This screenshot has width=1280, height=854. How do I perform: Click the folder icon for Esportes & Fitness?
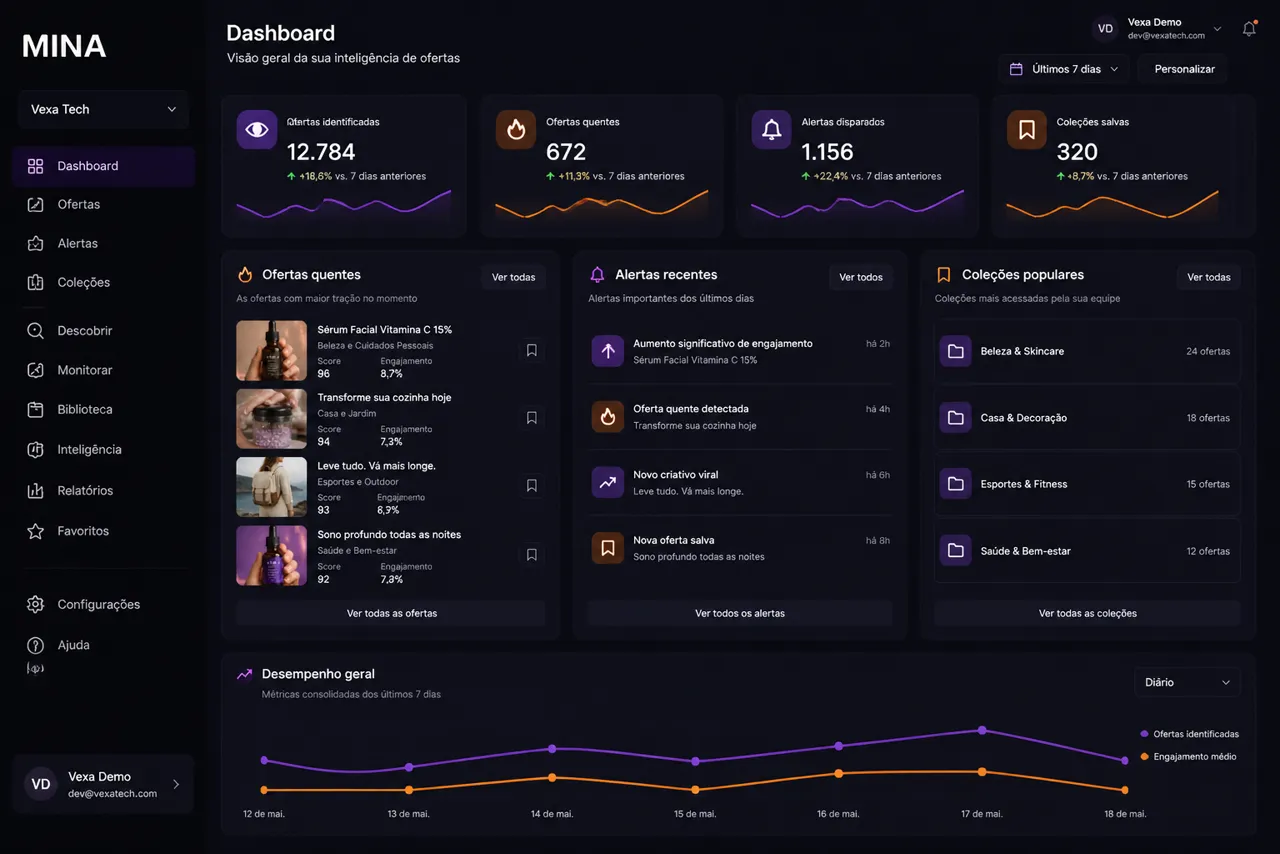955,484
